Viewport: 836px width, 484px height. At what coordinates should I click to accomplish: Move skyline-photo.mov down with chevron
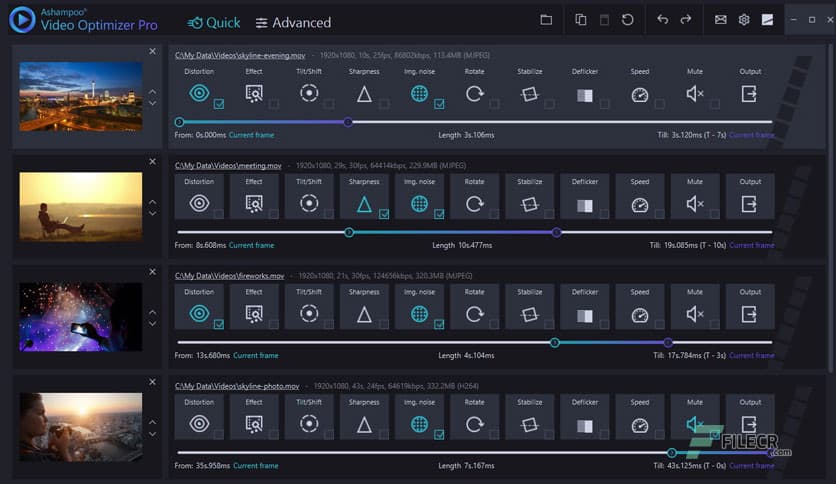point(152,434)
